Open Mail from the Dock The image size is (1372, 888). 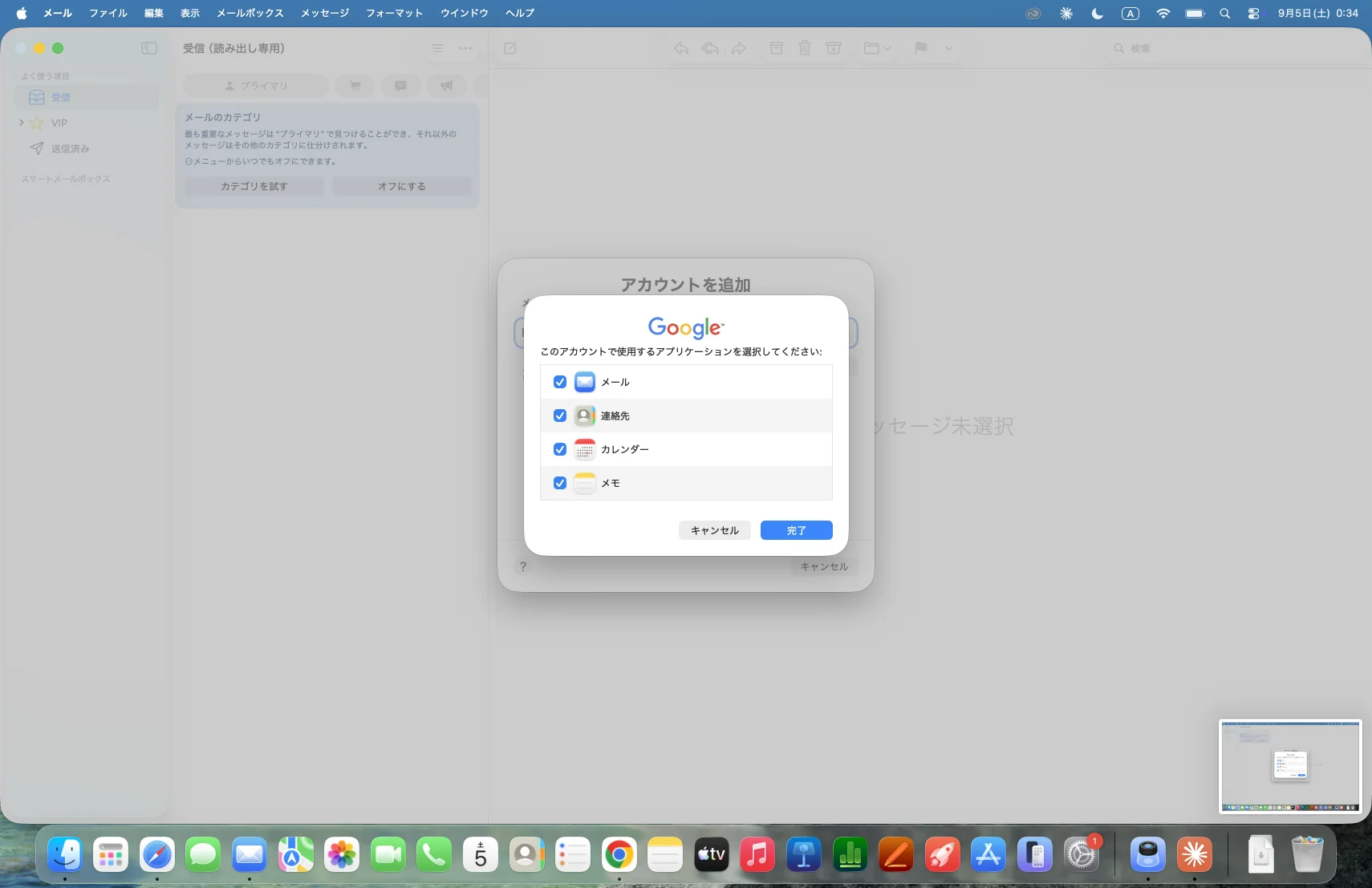tap(250, 854)
